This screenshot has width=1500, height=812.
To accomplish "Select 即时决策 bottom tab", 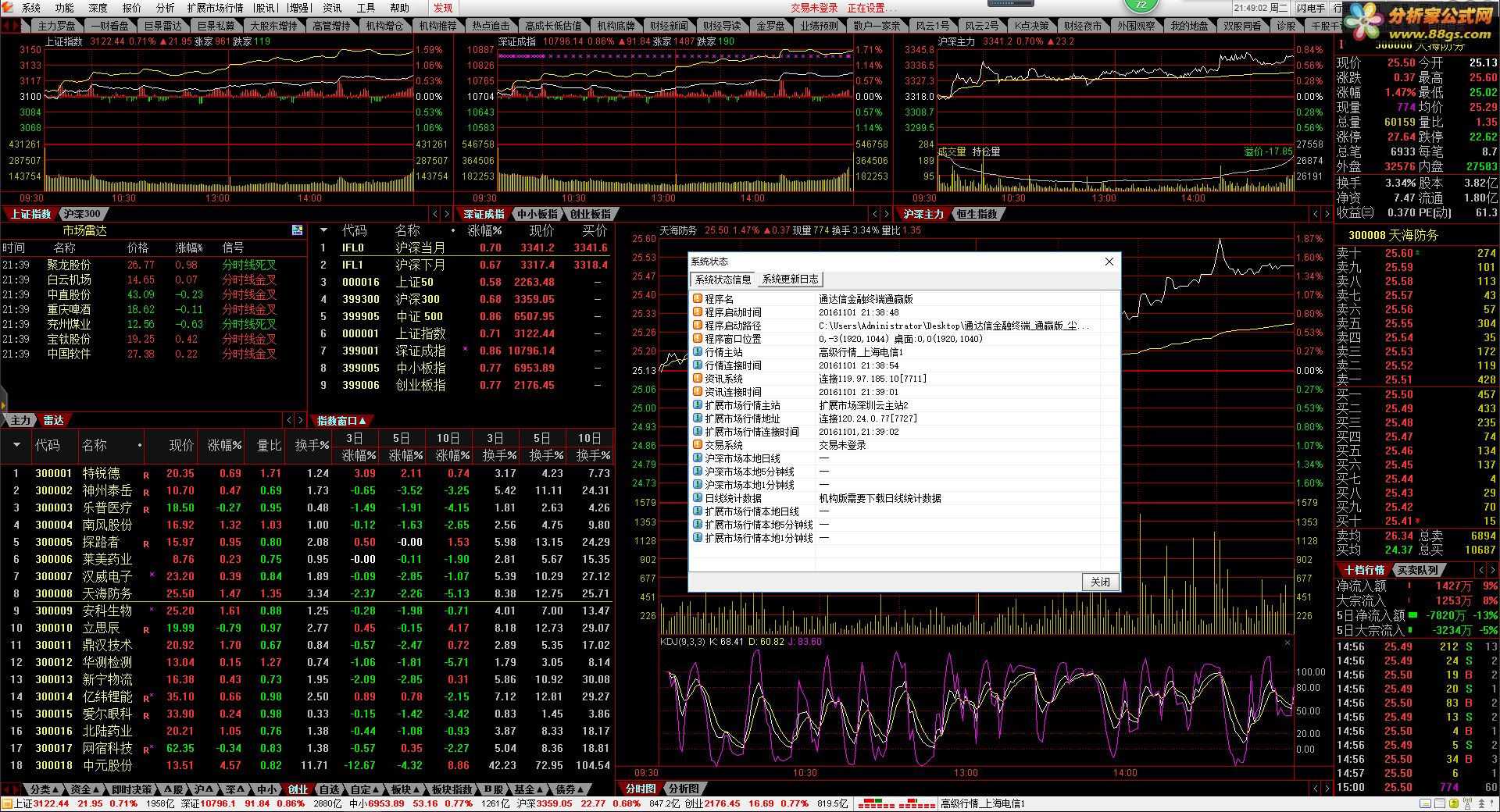I will (131, 789).
